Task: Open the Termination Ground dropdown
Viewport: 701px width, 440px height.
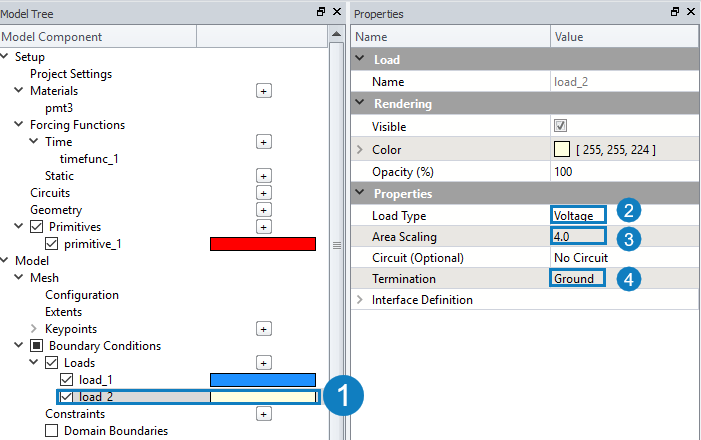Action: (x=577, y=279)
